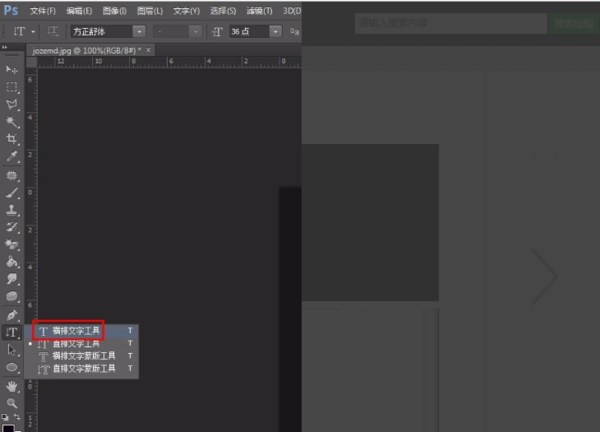Screen dimensions: 600x432
Task: Choose 直排文字工具 from the flyout
Action: [82, 344]
